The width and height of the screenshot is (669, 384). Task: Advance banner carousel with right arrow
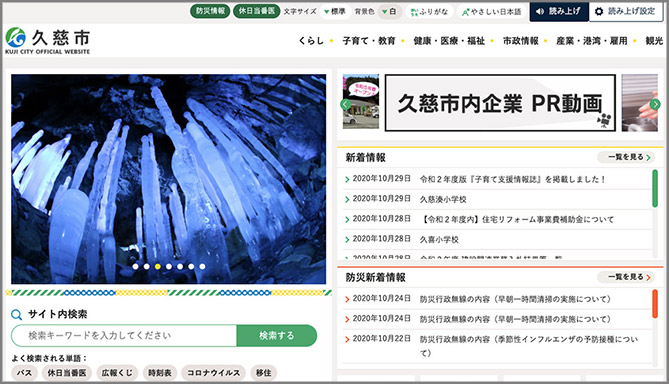pos(655,104)
